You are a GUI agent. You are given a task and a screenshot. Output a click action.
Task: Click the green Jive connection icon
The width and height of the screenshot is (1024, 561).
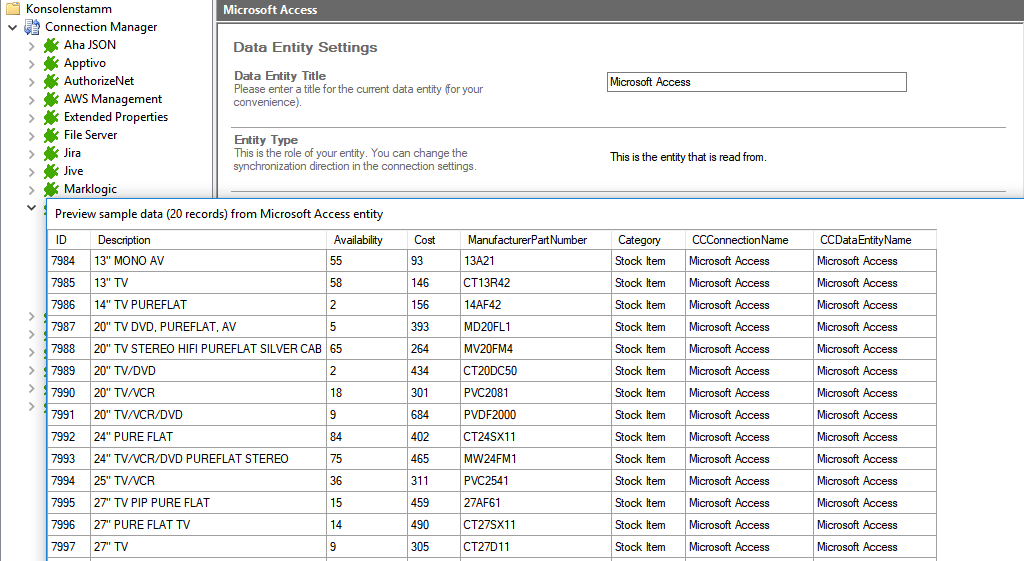[51, 171]
